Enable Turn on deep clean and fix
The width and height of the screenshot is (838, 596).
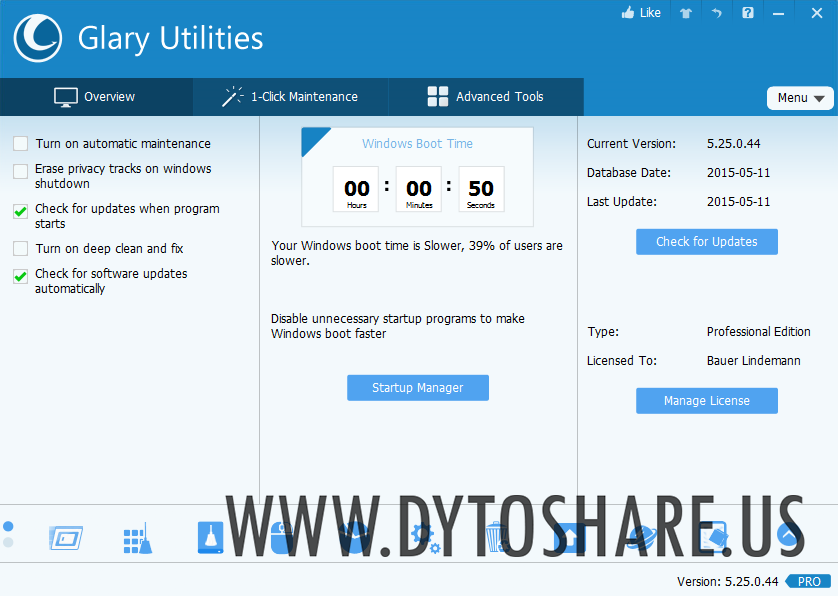[20, 249]
